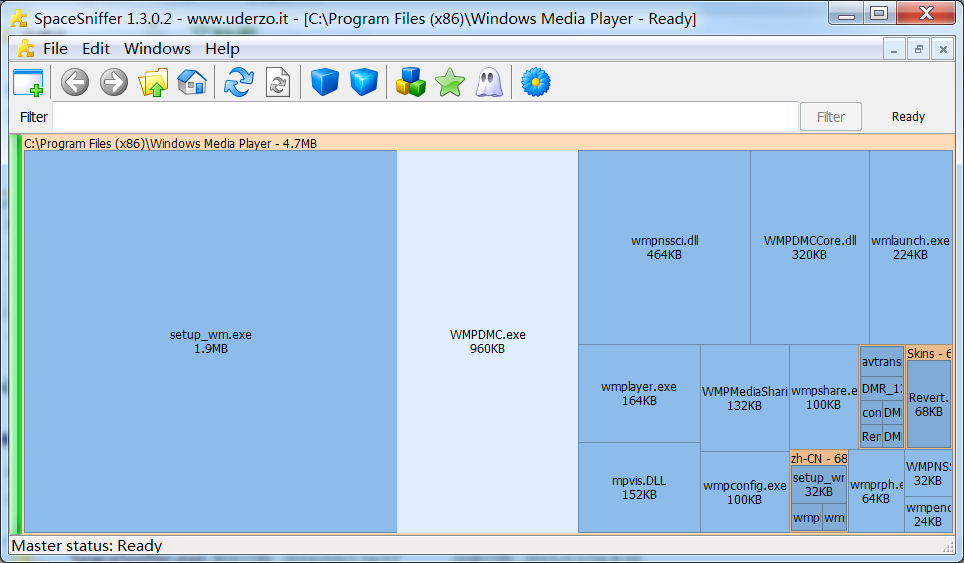Start new master scan with blue arrows icon
The image size is (964, 563).
pos(238,82)
